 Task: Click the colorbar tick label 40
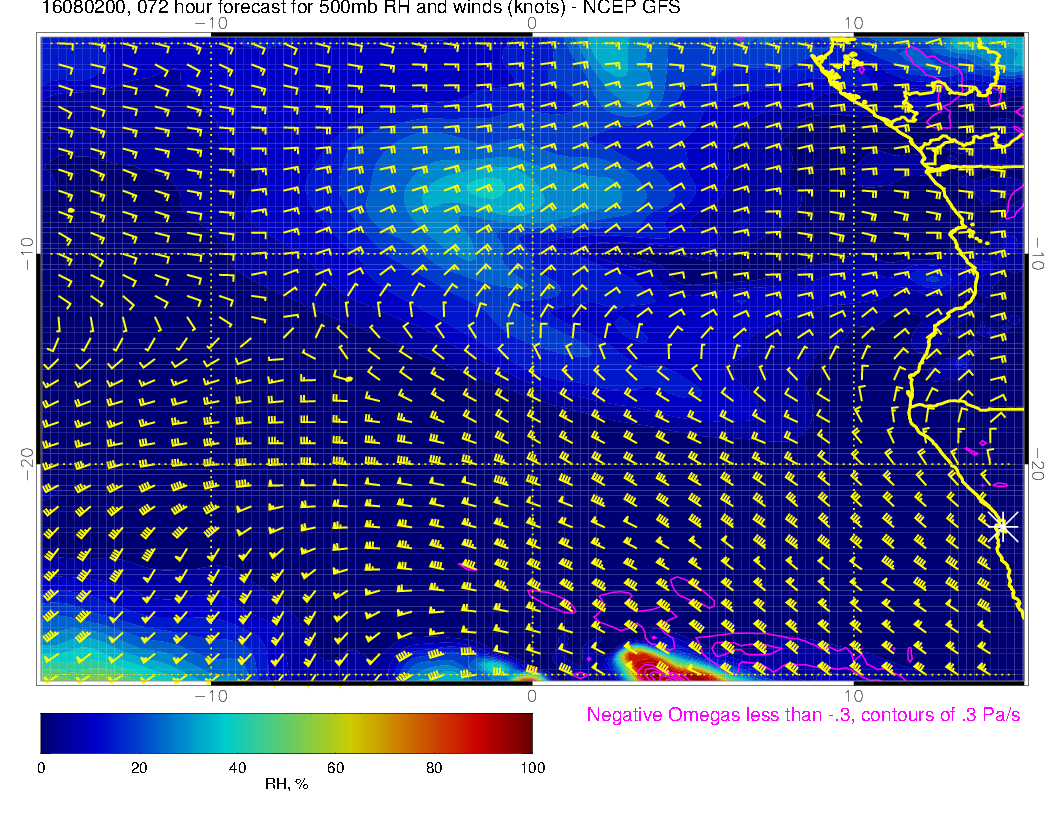237,767
